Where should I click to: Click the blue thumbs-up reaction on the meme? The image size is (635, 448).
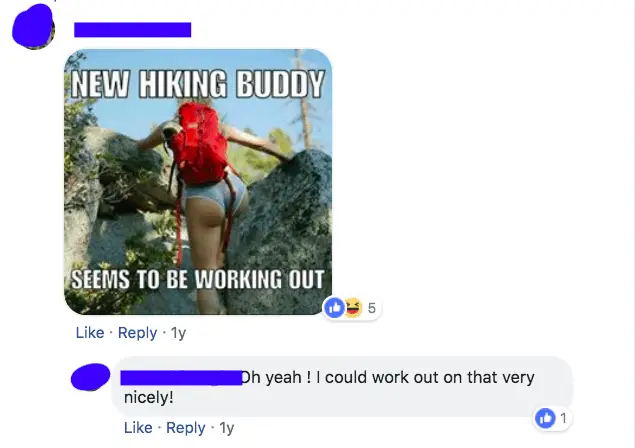click(x=335, y=308)
